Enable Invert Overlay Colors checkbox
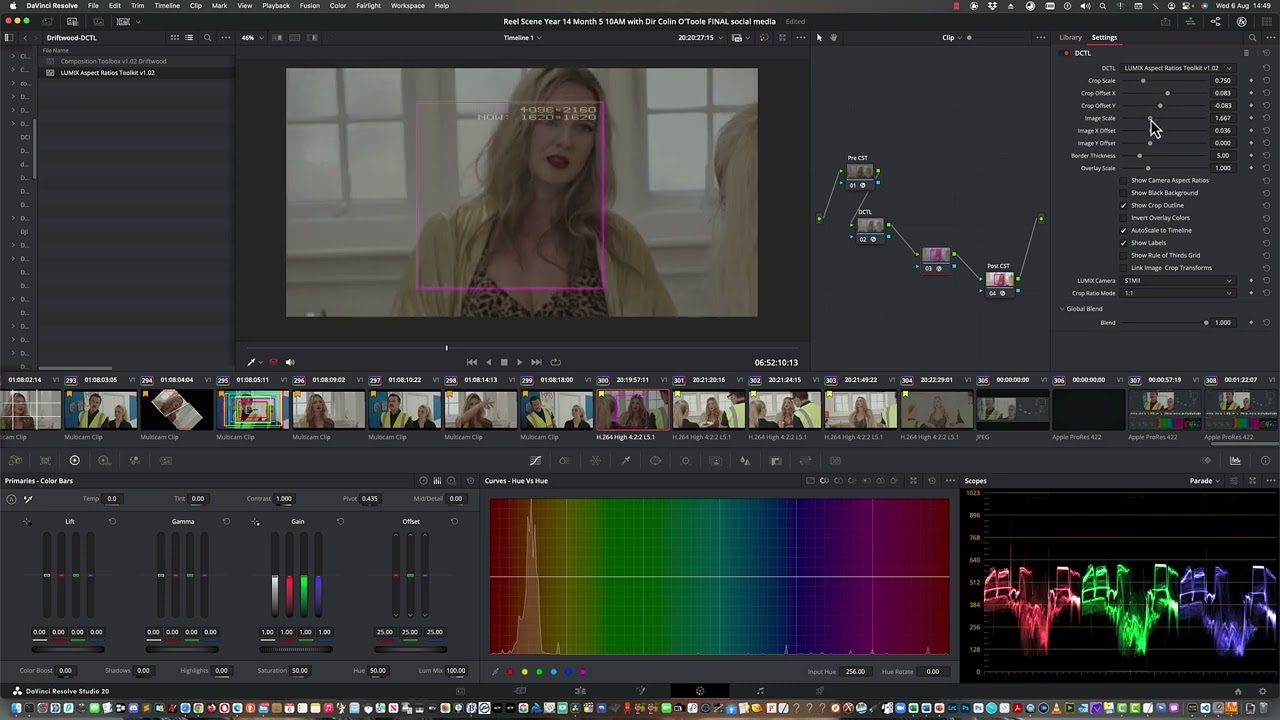 click(x=1123, y=218)
